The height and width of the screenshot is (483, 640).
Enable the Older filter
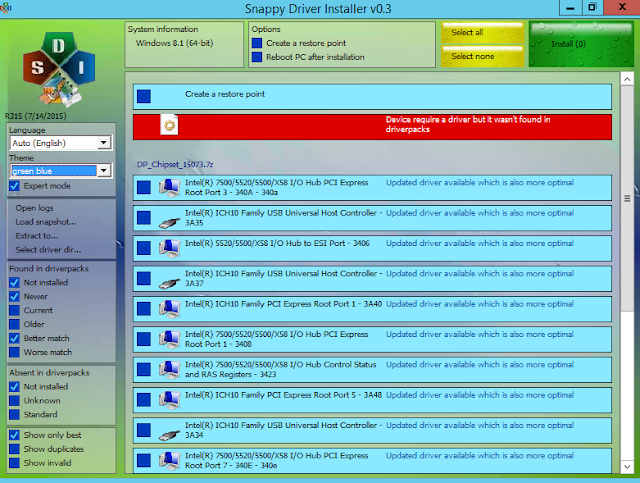pyautogui.click(x=14, y=324)
